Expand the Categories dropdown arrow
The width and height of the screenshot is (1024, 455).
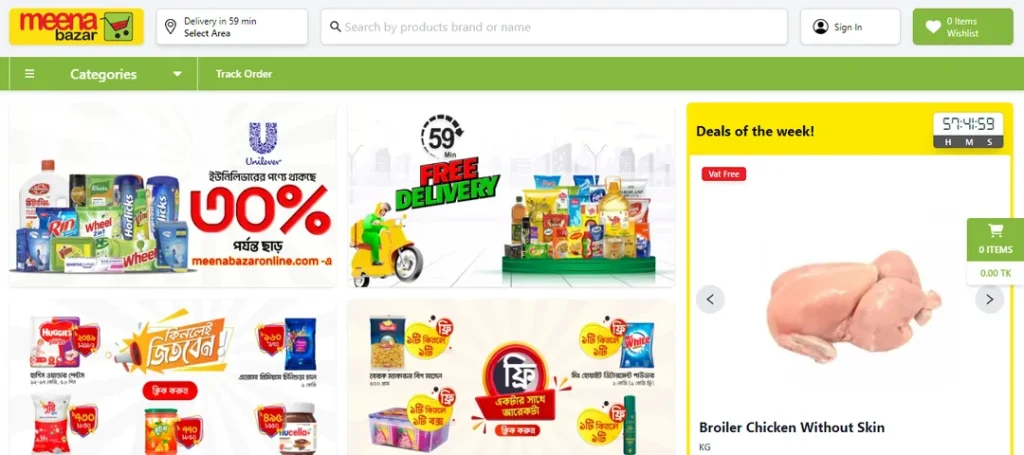point(177,74)
